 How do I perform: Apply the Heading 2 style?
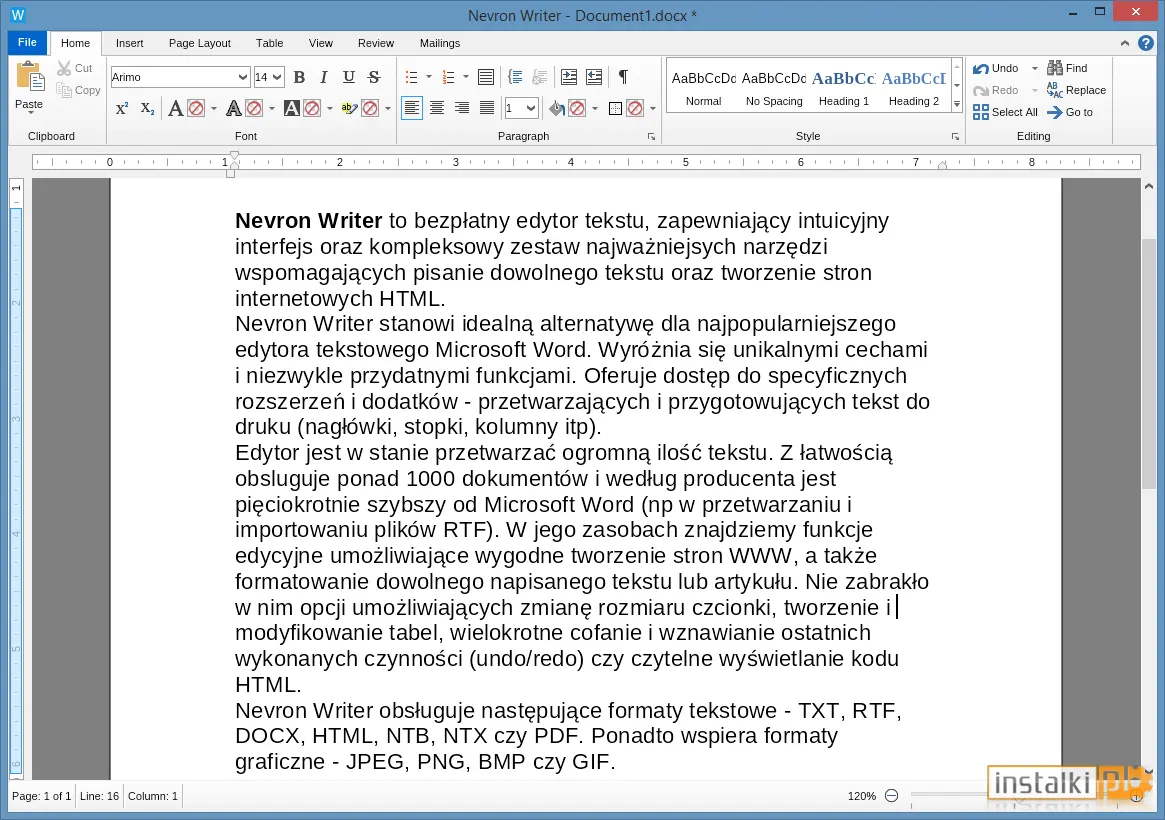(914, 86)
